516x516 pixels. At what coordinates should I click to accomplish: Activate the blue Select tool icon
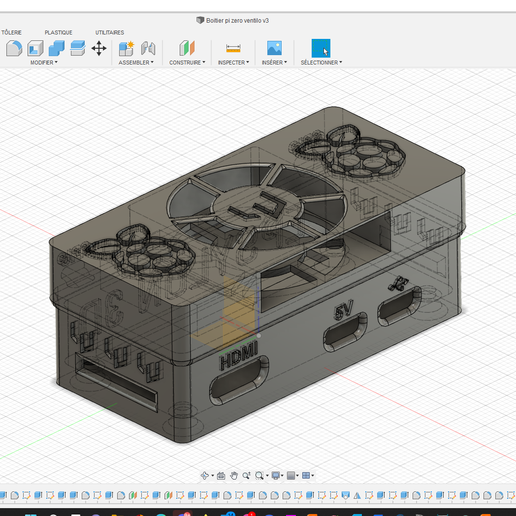pyautogui.click(x=321, y=48)
